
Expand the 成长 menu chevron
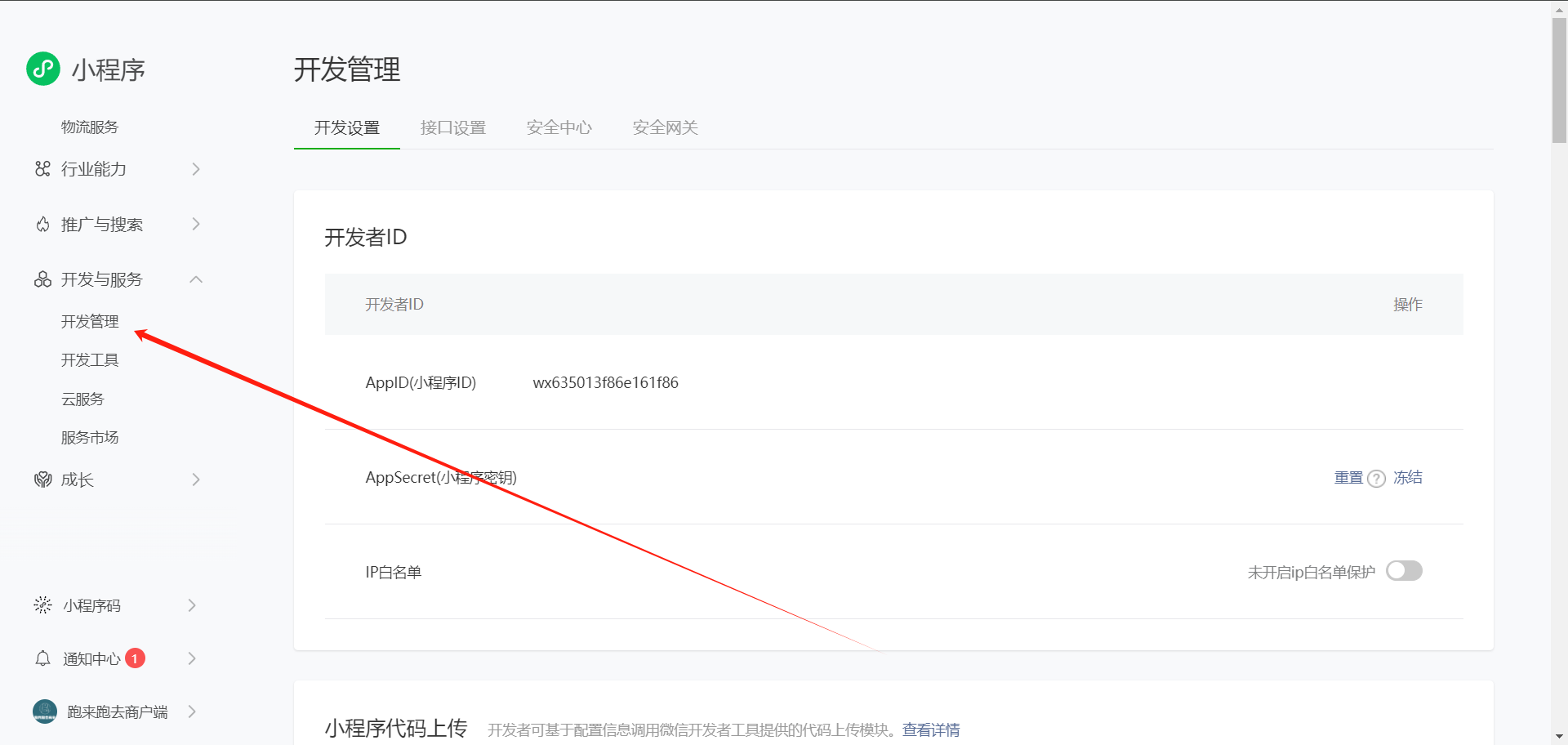coord(196,480)
